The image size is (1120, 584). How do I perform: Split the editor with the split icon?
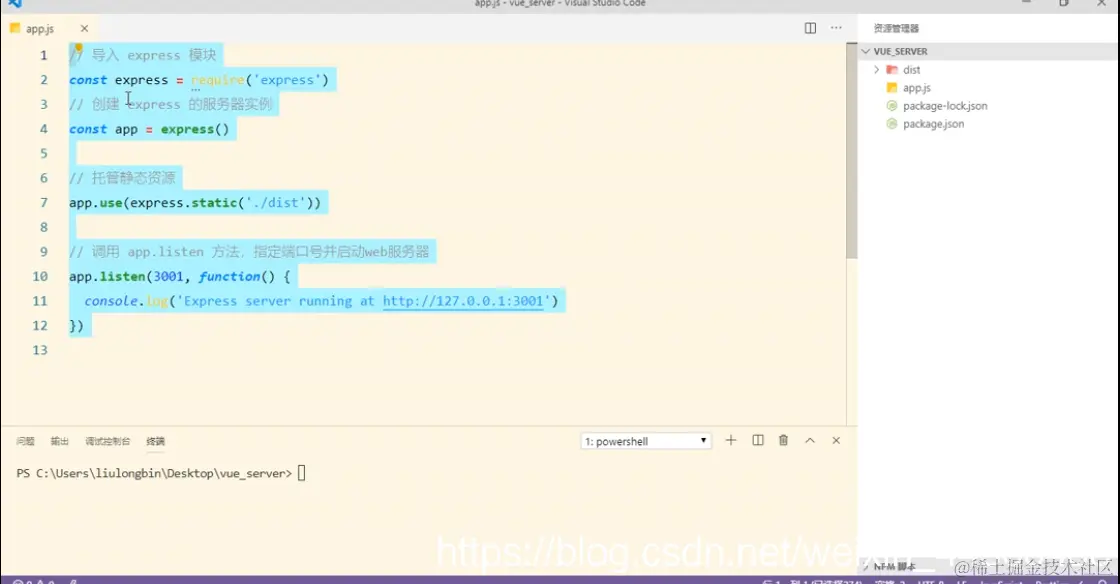(810, 28)
